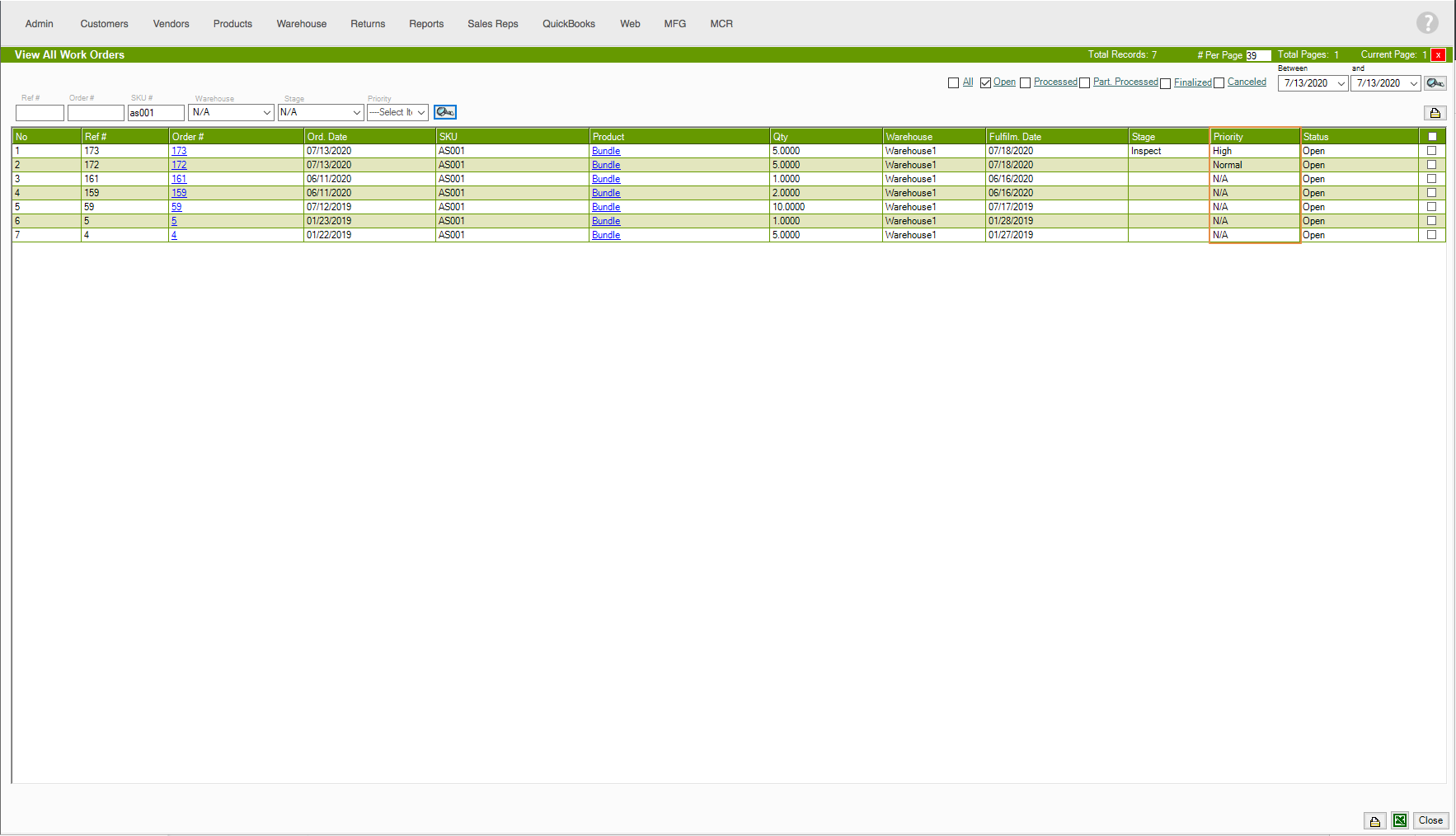Click the date range search icon

1435,83
